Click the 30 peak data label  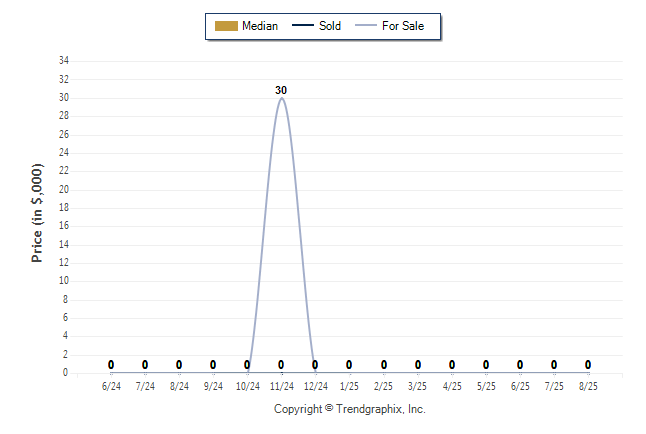point(281,90)
